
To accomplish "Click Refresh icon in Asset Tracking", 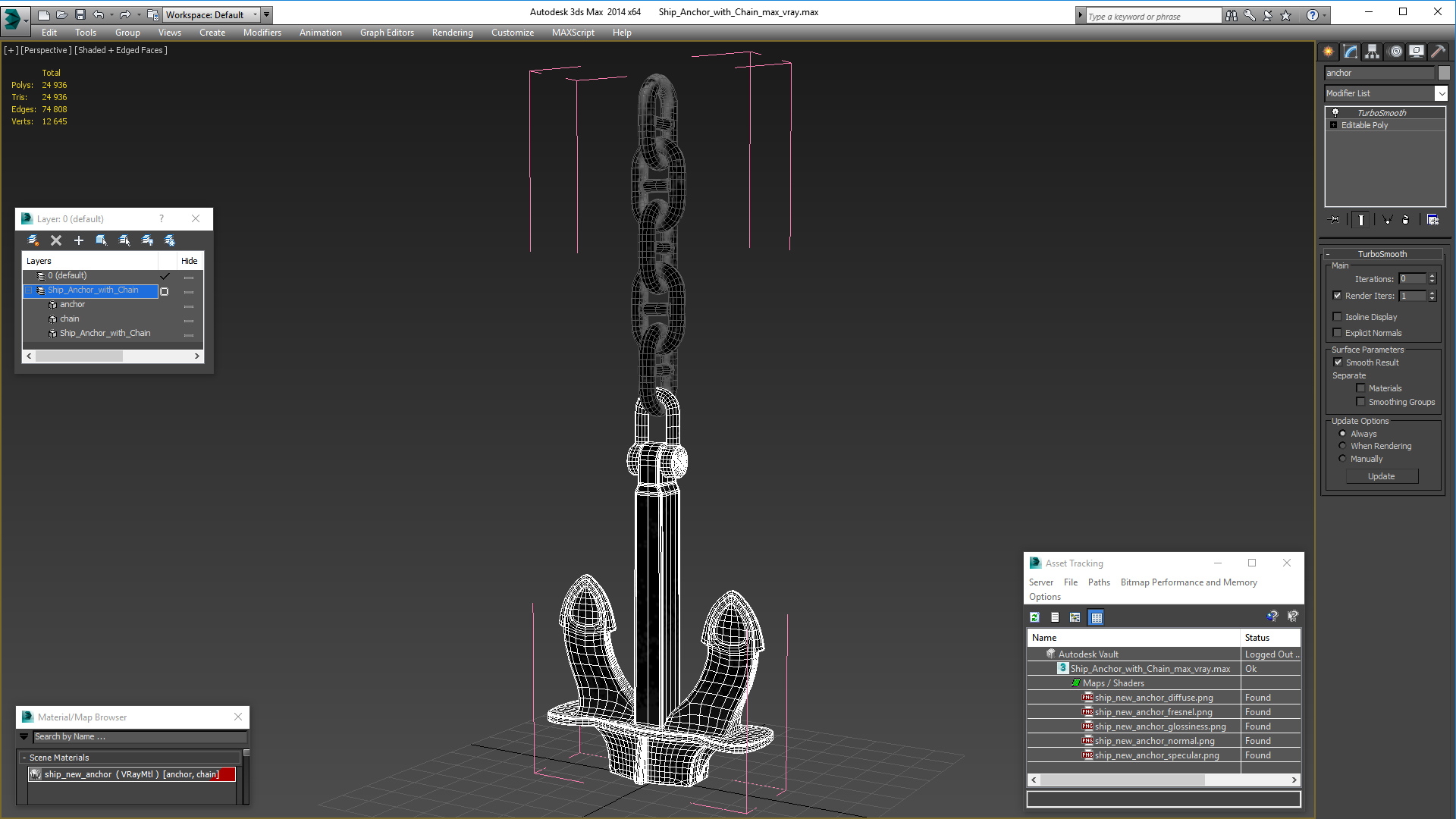I will pyautogui.click(x=1035, y=617).
